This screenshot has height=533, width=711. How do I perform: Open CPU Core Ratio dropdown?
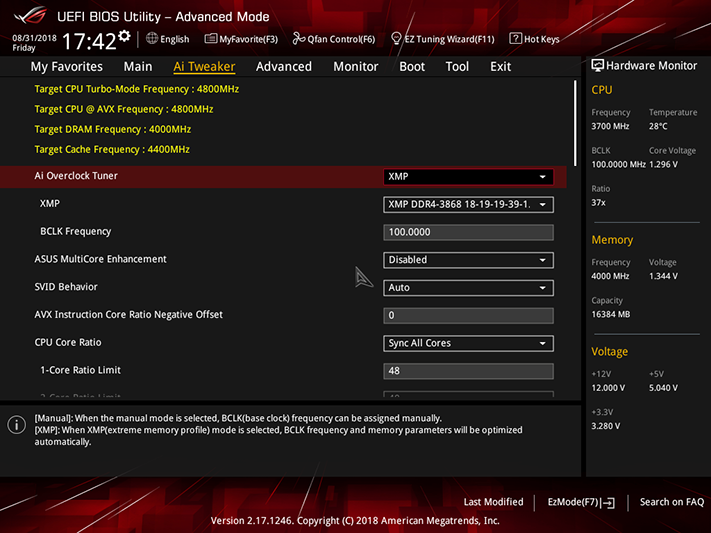click(468, 343)
